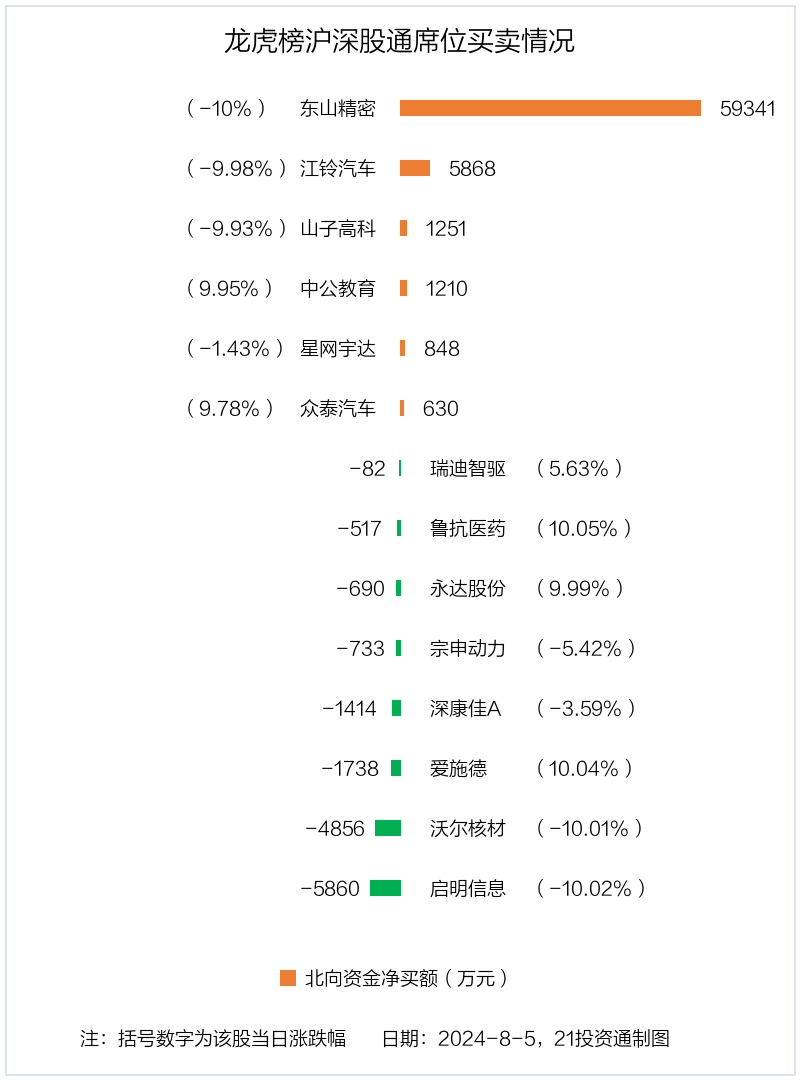
Task: Click the 沃尔核材 green bar
Action: 388,828
